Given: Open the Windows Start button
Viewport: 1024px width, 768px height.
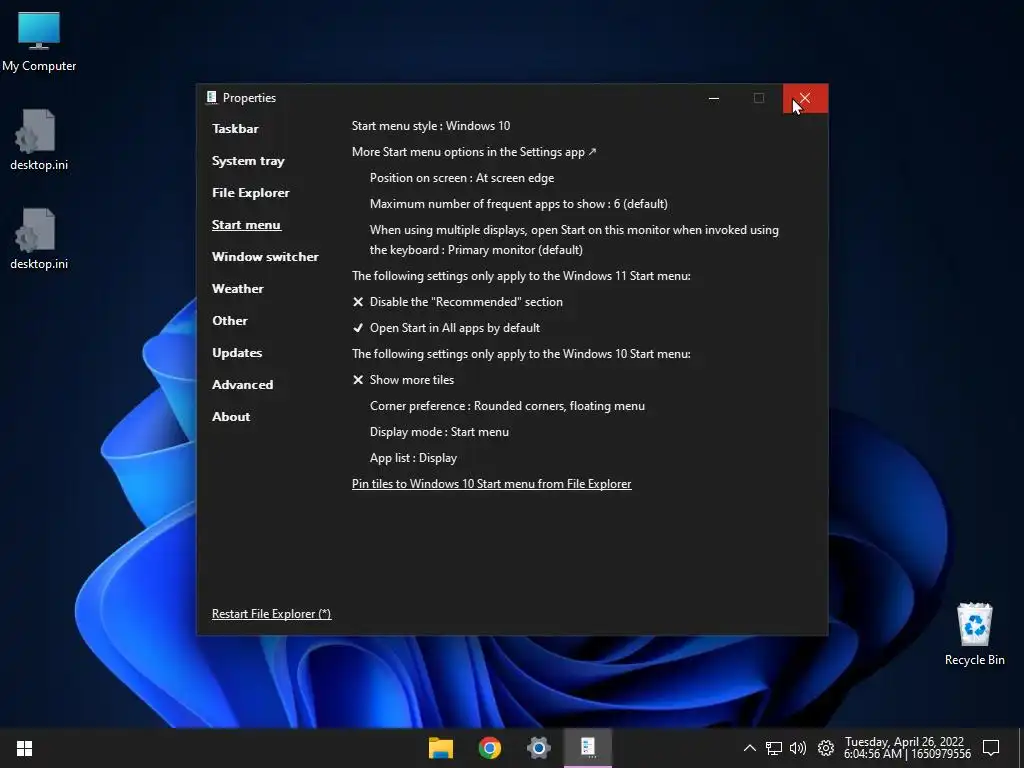Looking at the screenshot, I should pyautogui.click(x=24, y=748).
